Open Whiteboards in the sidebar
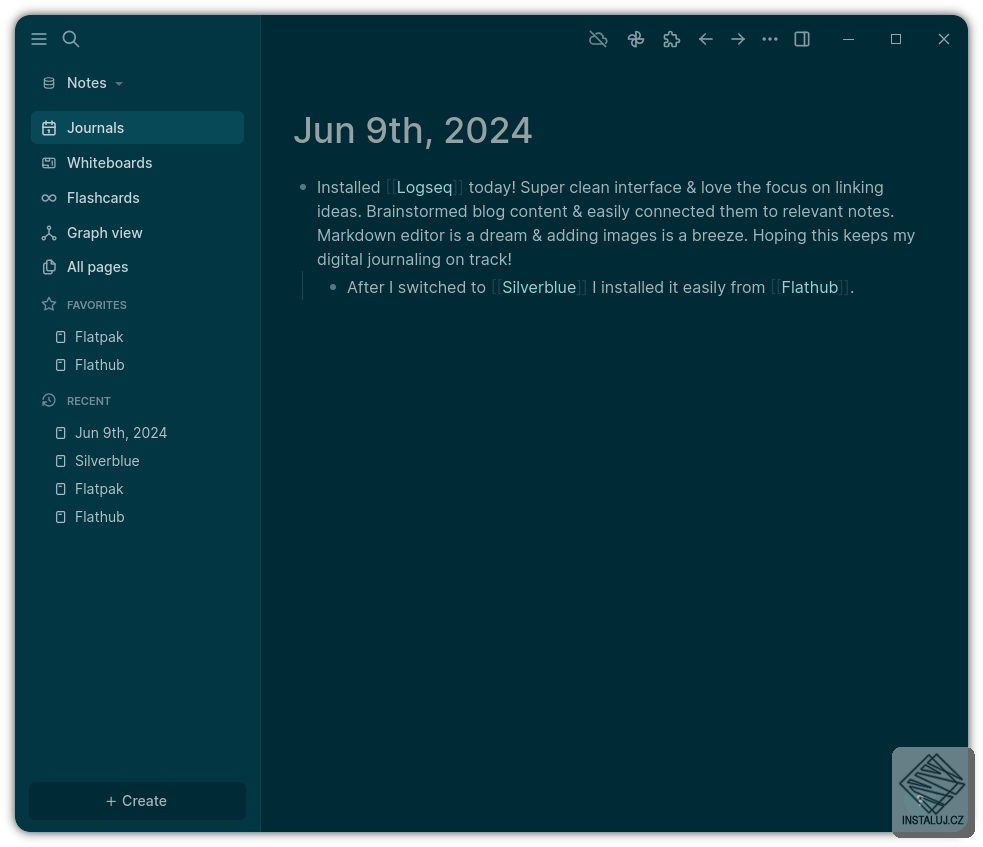Viewport: 983px width, 847px height. pos(137,163)
